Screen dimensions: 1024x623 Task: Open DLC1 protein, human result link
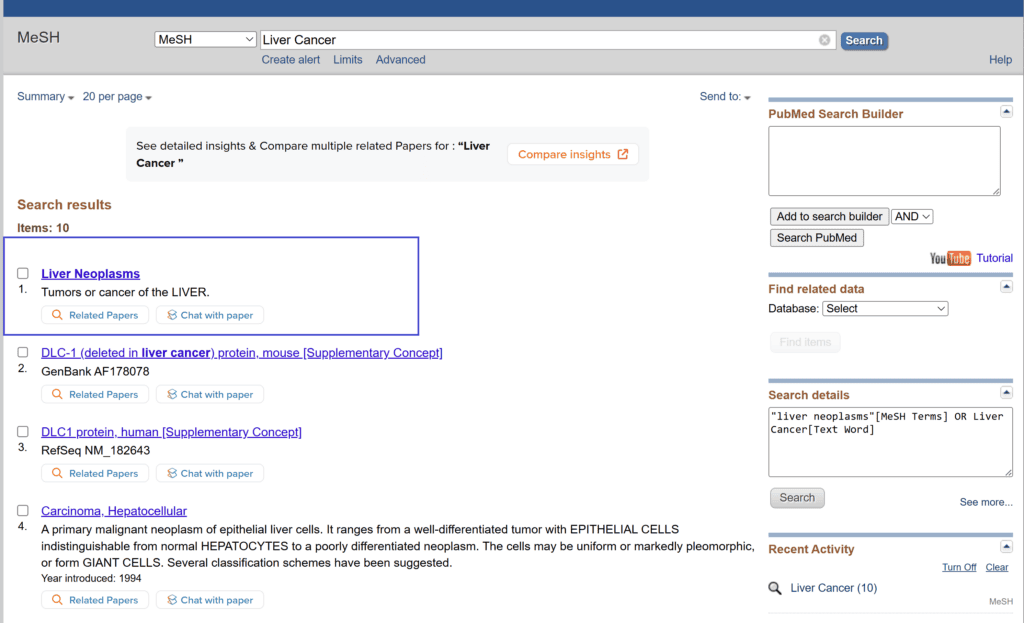pos(171,432)
